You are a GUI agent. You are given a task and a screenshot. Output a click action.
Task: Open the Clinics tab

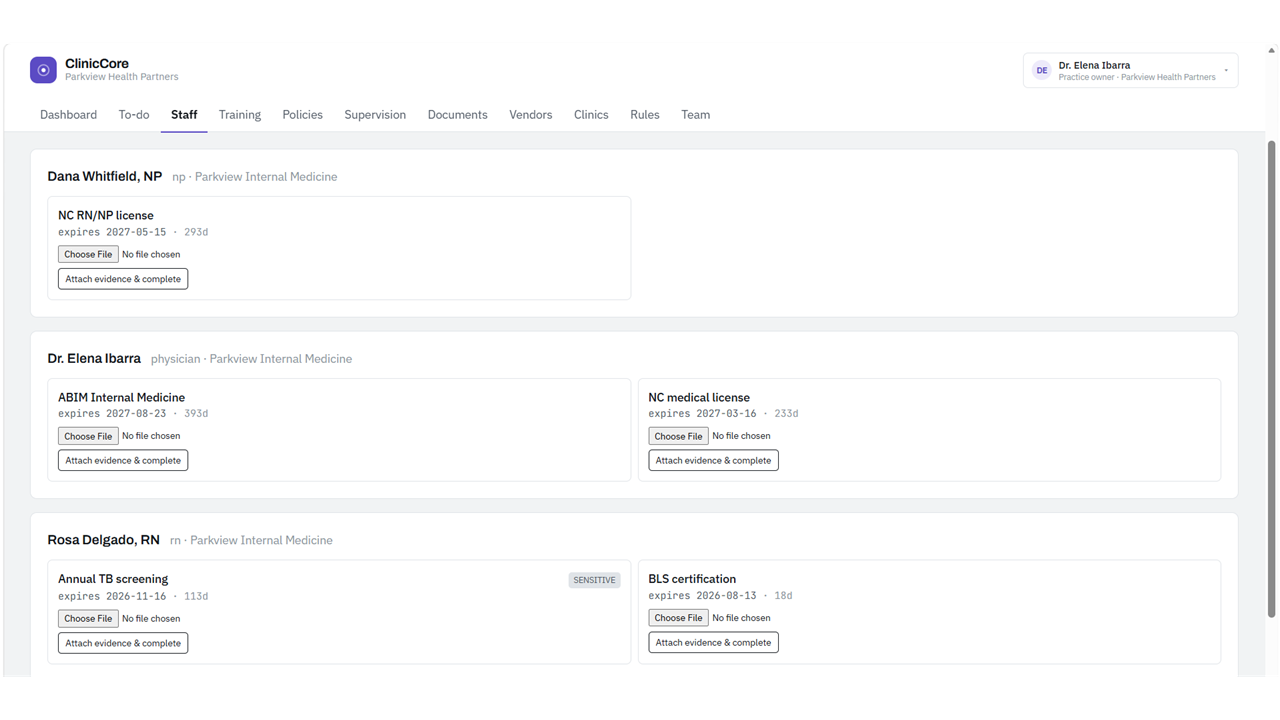click(591, 115)
